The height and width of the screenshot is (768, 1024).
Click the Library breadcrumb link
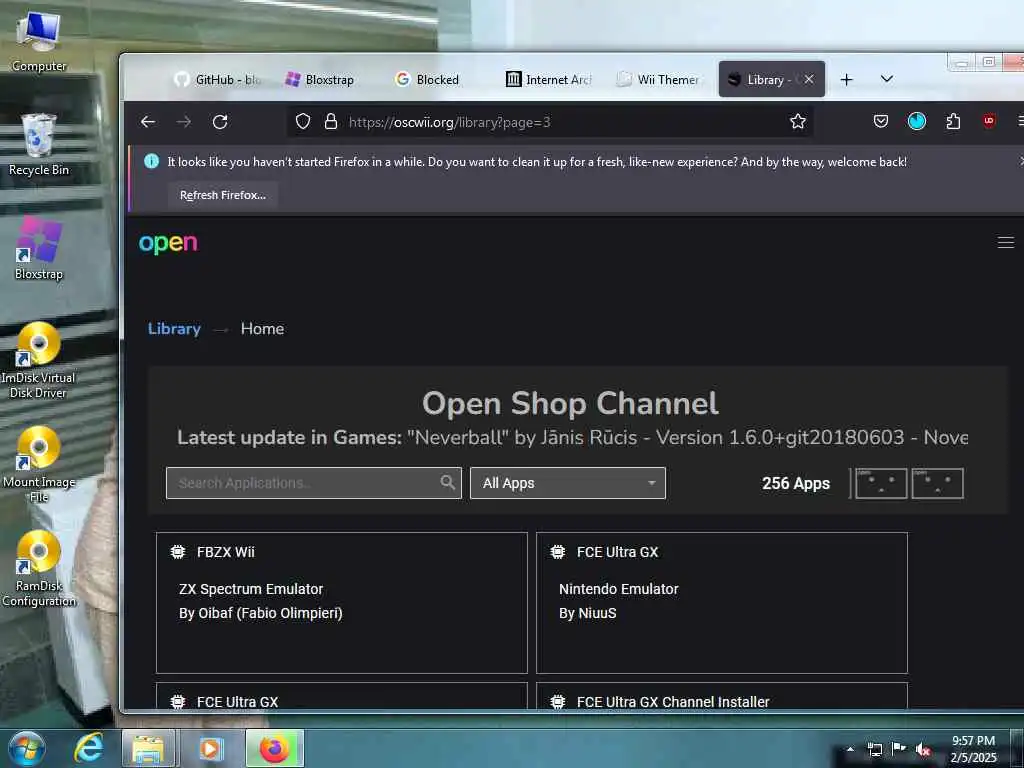(174, 328)
